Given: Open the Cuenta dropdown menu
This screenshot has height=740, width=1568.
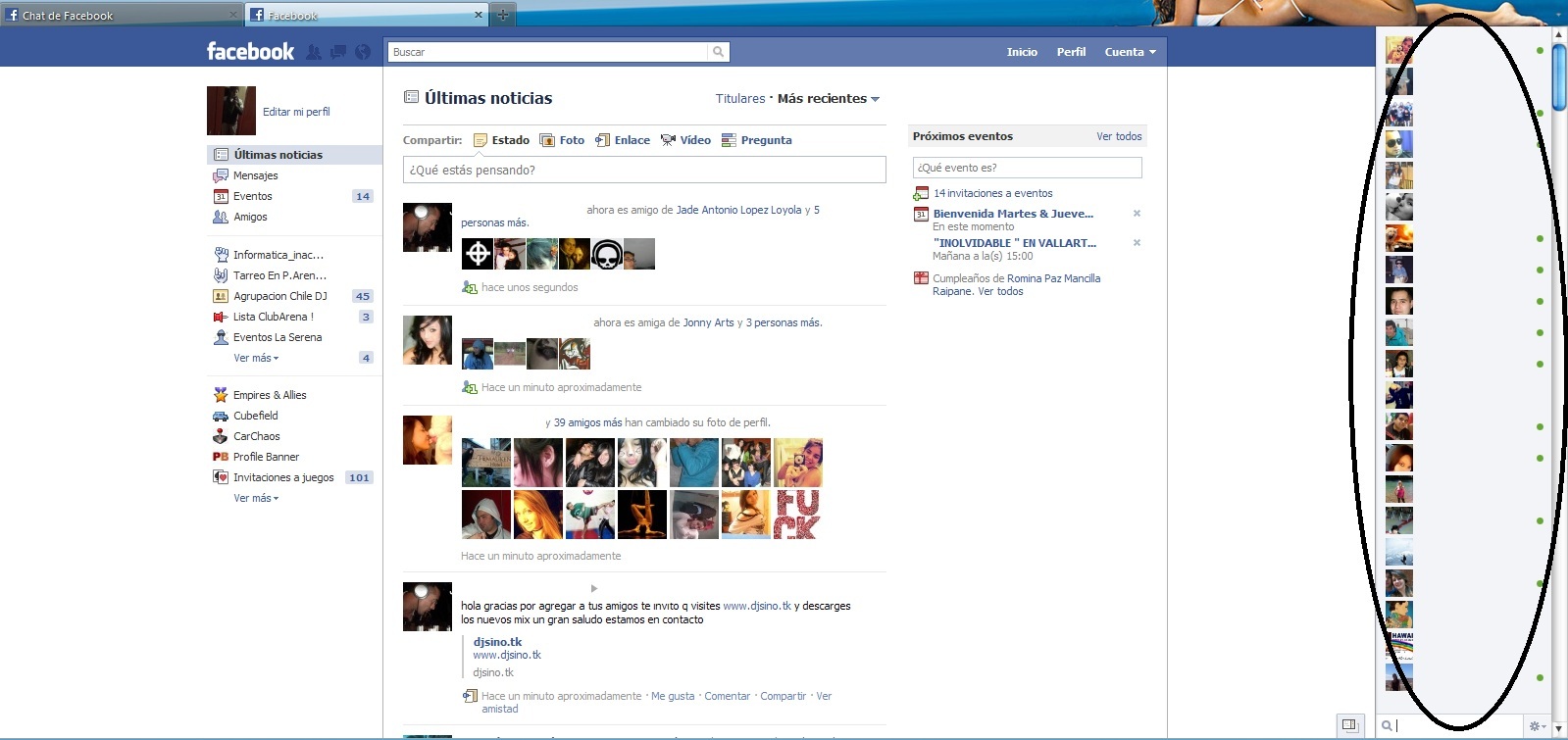Looking at the screenshot, I should tap(1130, 52).
